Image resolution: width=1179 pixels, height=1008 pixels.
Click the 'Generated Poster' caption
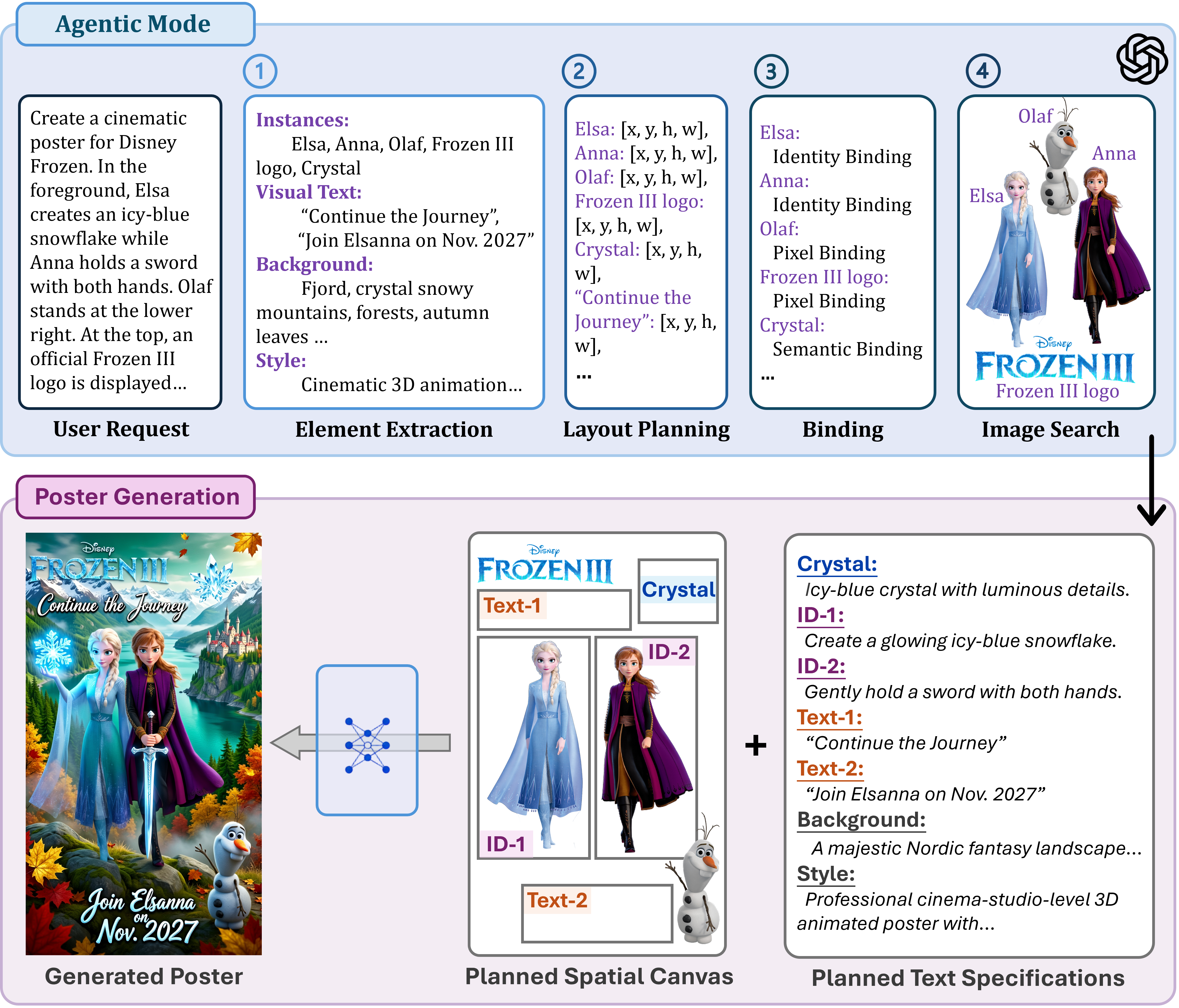coord(143,977)
